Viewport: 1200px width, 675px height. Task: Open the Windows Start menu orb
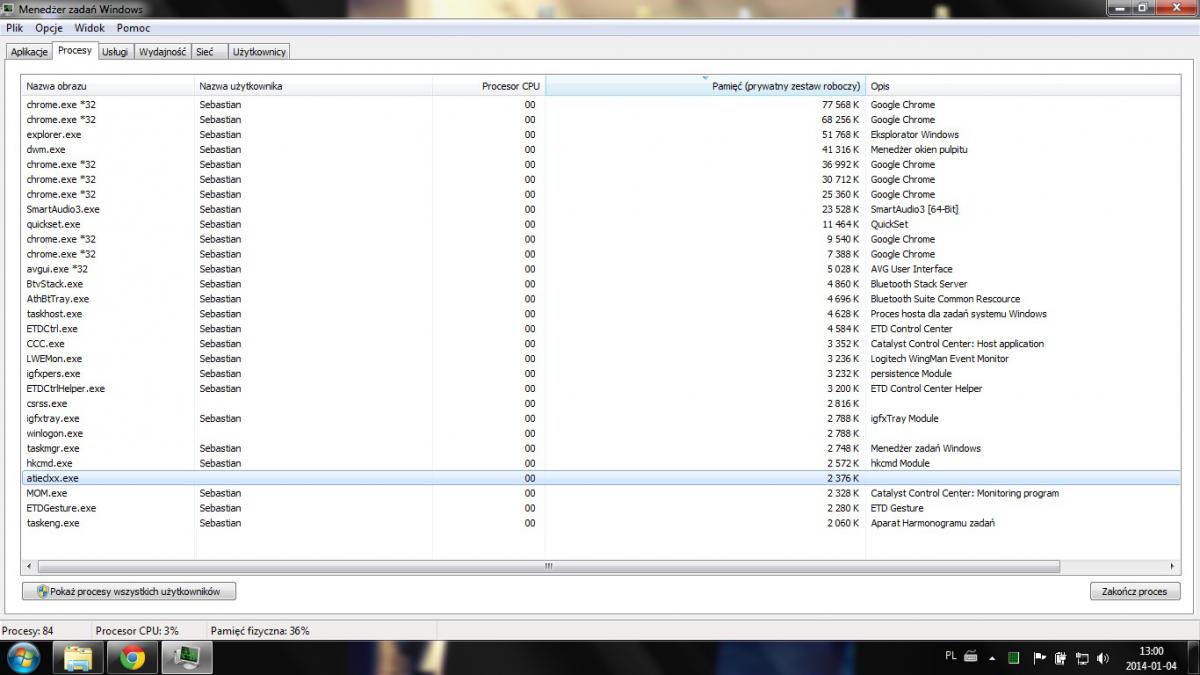coord(23,657)
